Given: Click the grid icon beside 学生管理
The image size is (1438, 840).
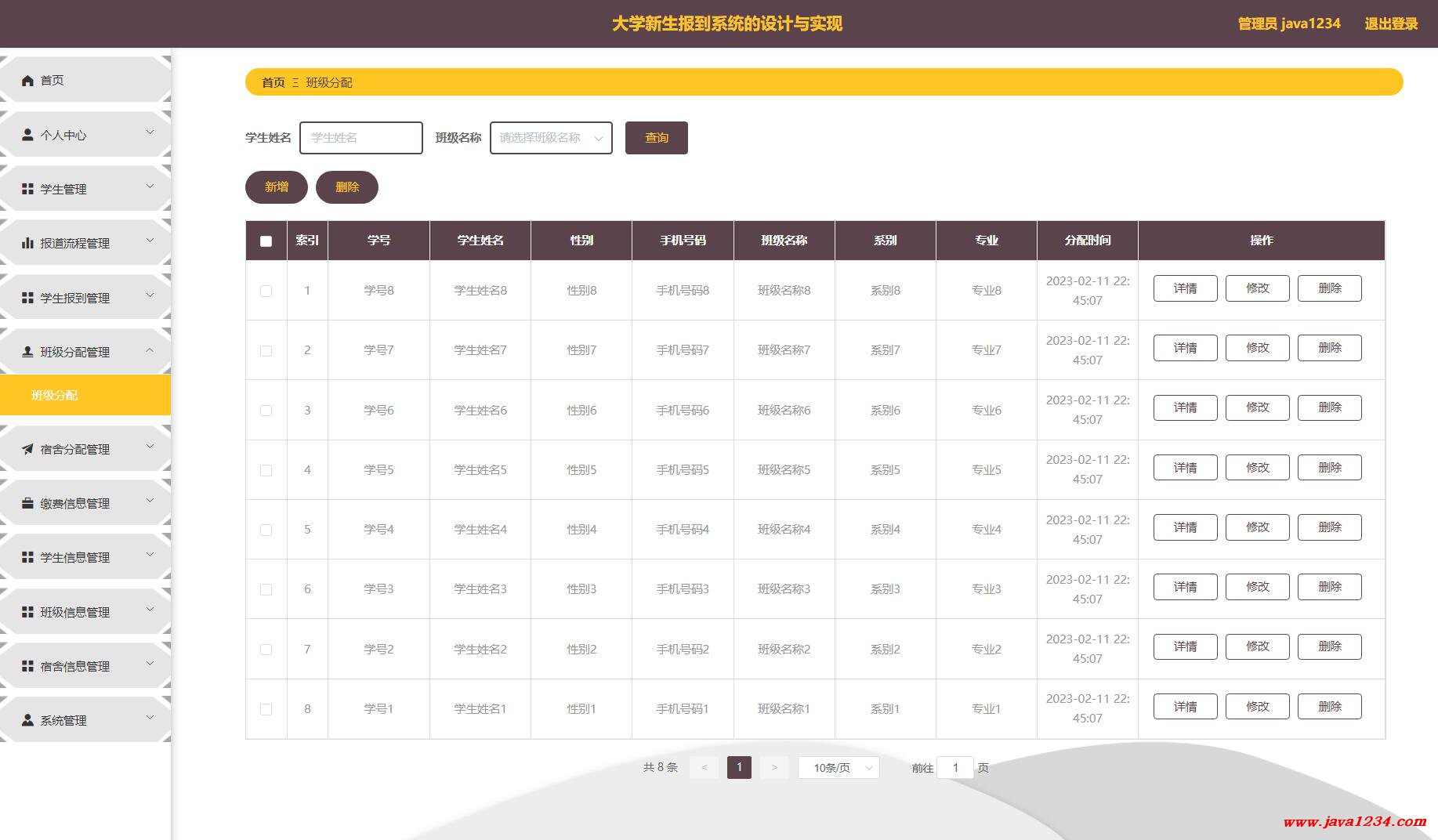Looking at the screenshot, I should pyautogui.click(x=28, y=189).
